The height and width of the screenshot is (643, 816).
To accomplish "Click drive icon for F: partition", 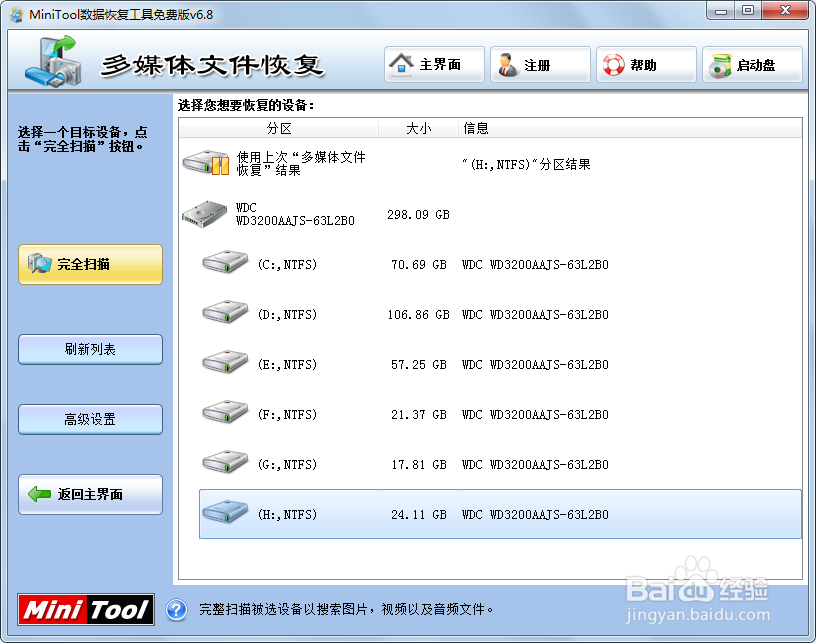I will (x=225, y=411).
